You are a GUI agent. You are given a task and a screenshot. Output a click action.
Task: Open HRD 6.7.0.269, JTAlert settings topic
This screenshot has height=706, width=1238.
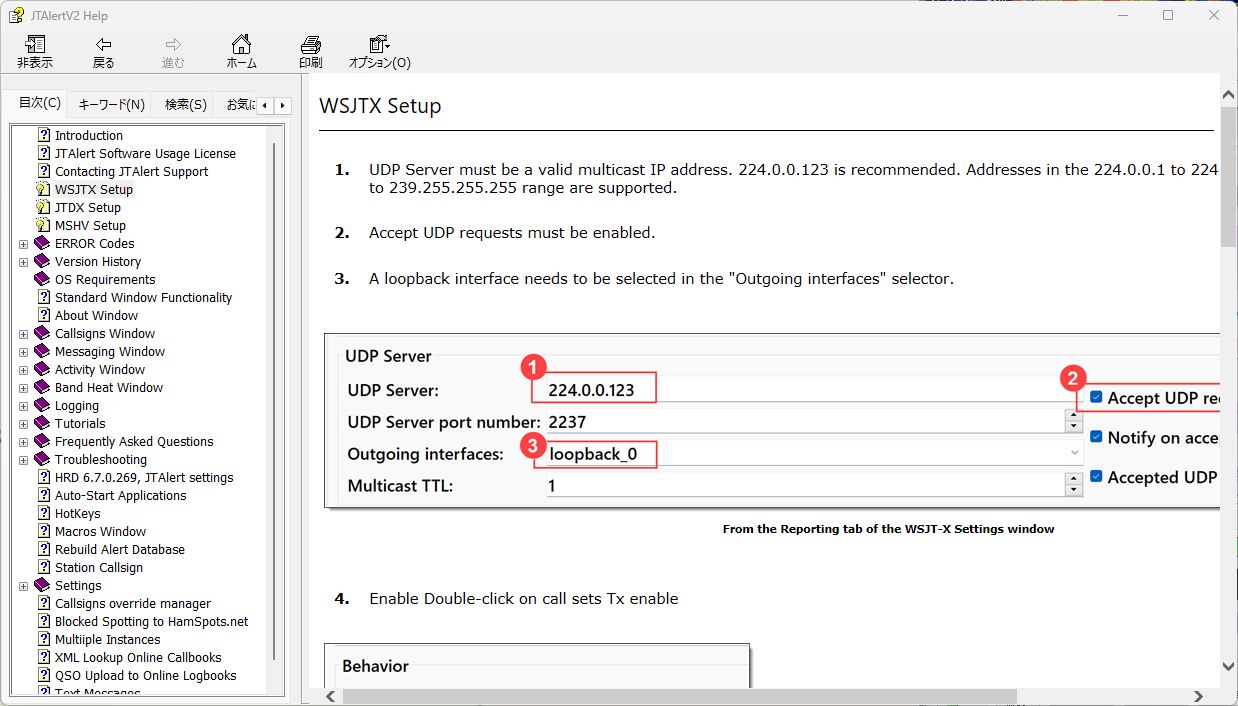pos(144,477)
